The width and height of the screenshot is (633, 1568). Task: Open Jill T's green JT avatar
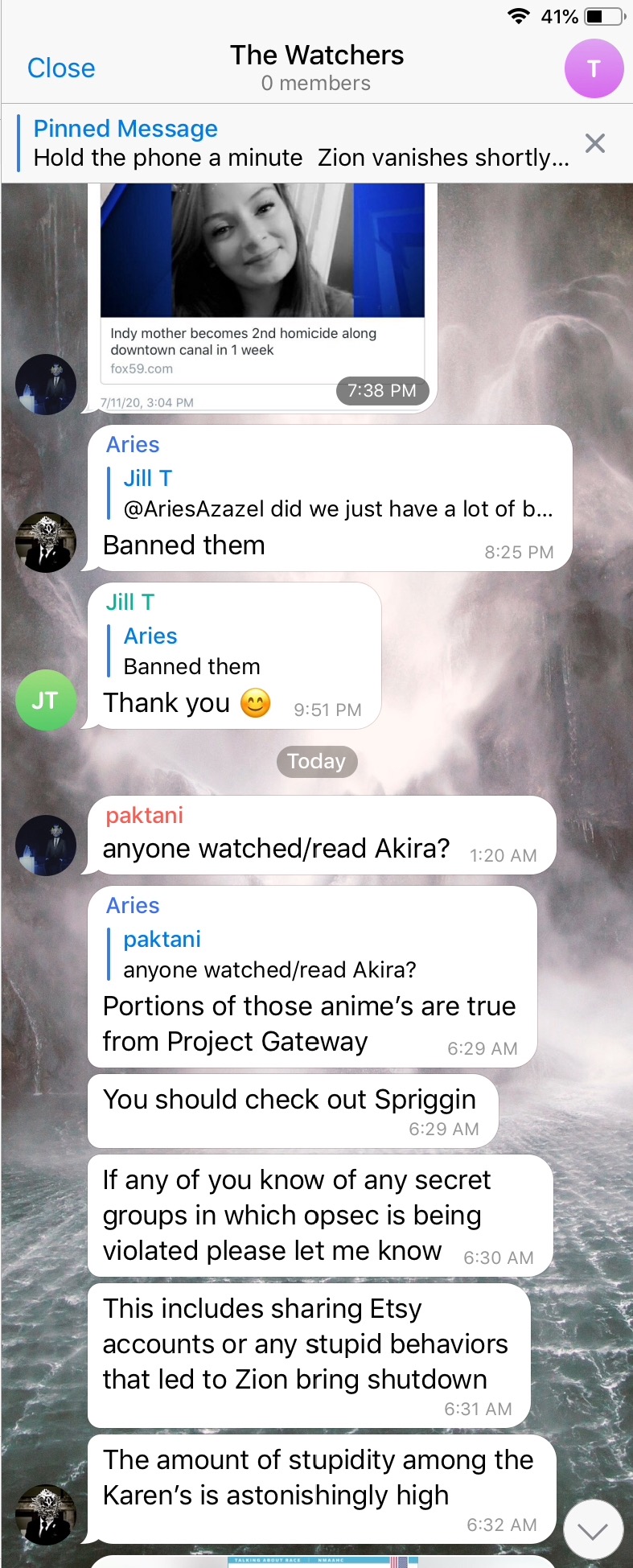tap(46, 700)
